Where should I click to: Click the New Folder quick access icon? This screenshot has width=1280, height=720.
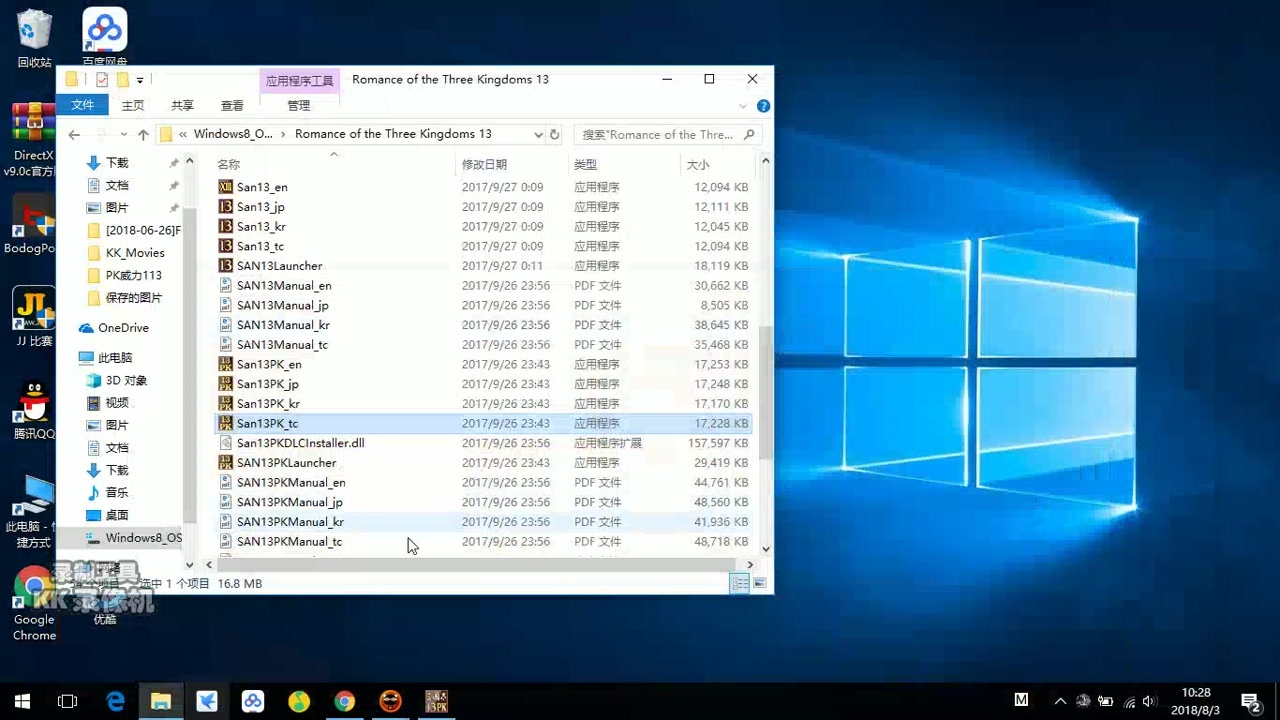tap(122, 79)
